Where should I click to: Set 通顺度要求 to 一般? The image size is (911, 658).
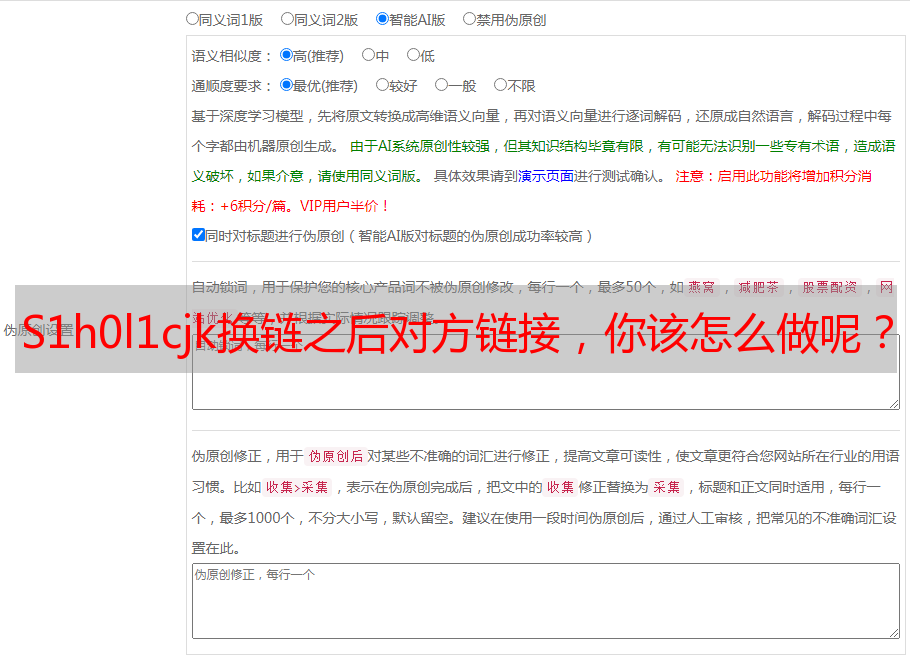coord(442,85)
